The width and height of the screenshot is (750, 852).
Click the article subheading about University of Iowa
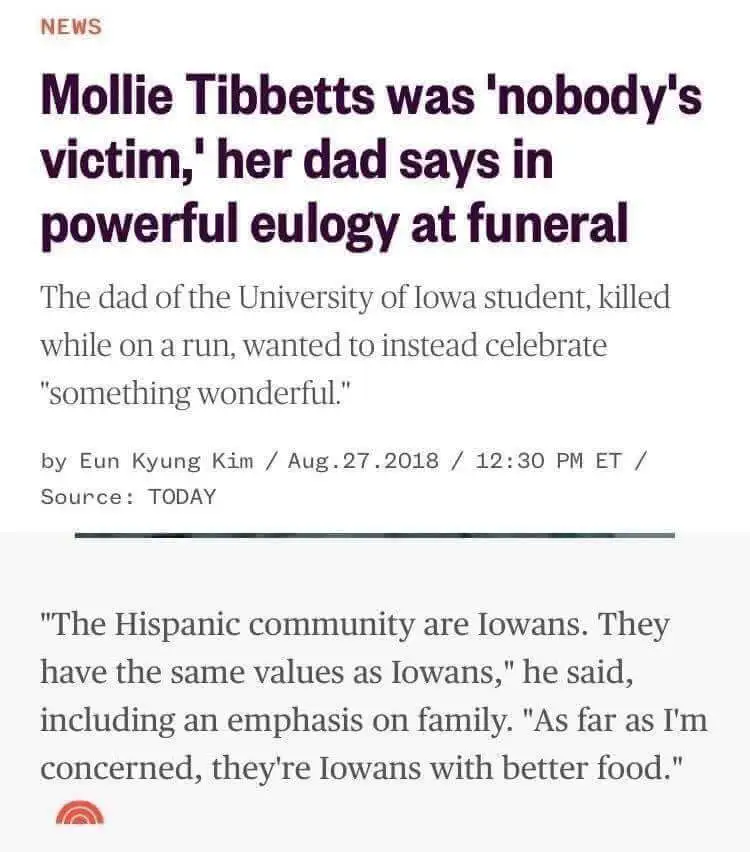(355, 345)
